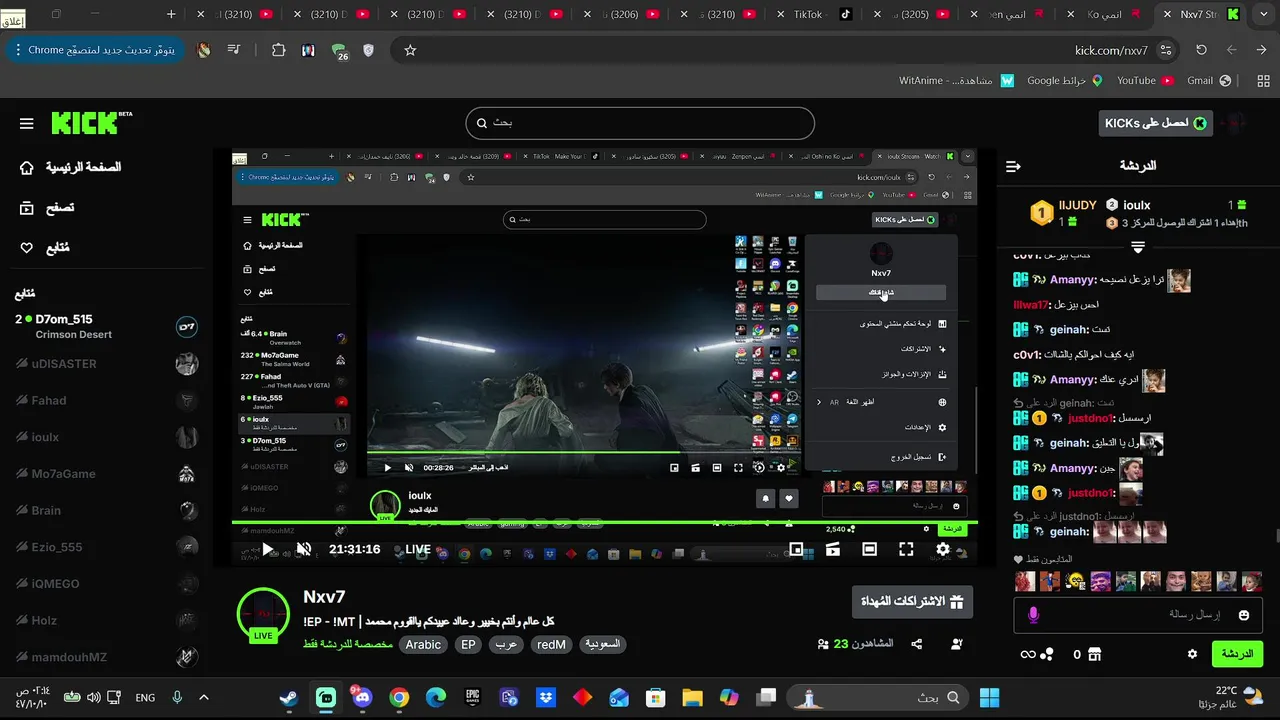Open chat settings gear icon
This screenshot has width=1280, height=720.
click(1192, 654)
